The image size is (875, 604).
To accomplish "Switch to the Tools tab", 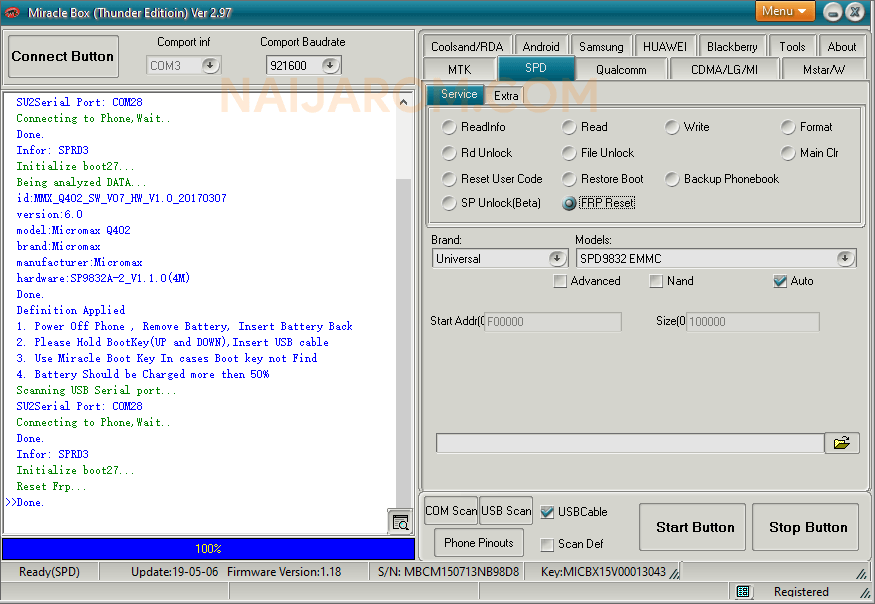I will click(792, 46).
